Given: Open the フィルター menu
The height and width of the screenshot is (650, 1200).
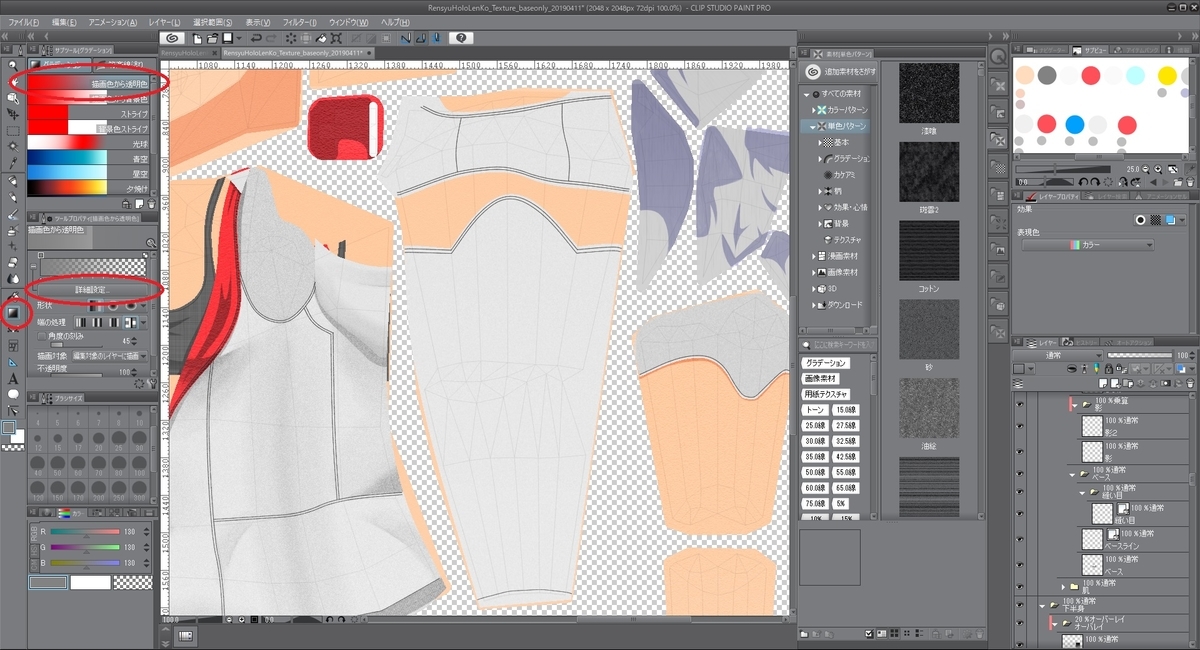Looking at the screenshot, I should 298,22.
